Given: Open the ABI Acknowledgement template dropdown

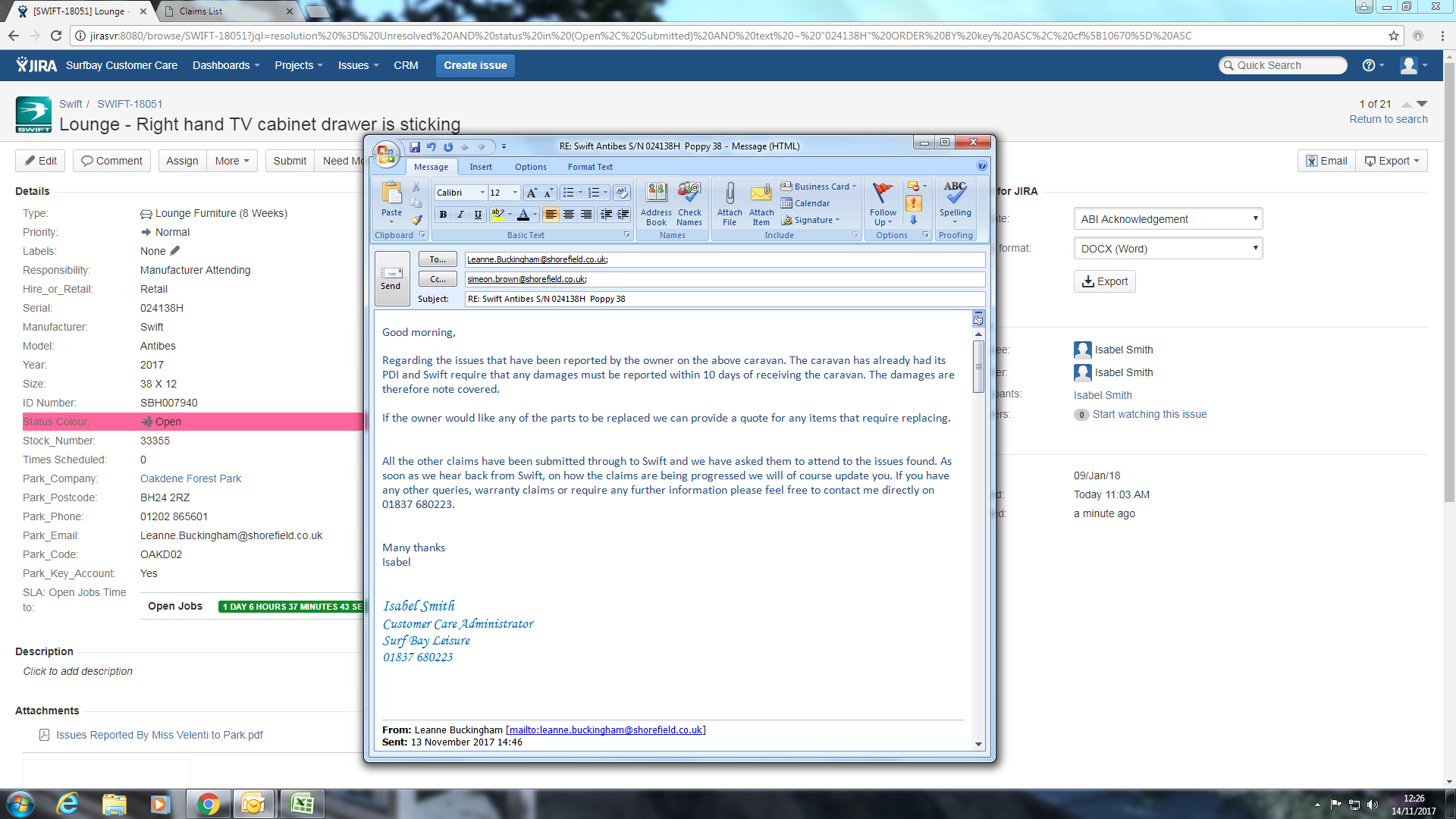Looking at the screenshot, I should coord(1168,219).
